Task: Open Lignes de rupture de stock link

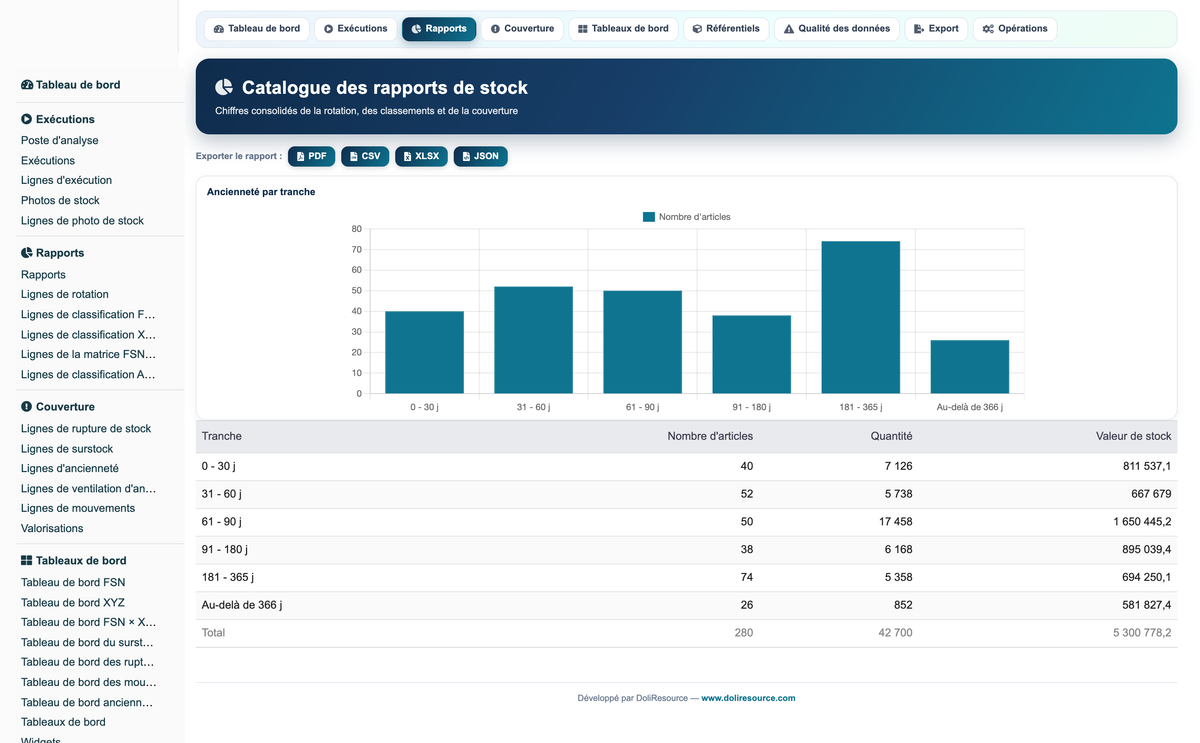Action: [x=86, y=429]
